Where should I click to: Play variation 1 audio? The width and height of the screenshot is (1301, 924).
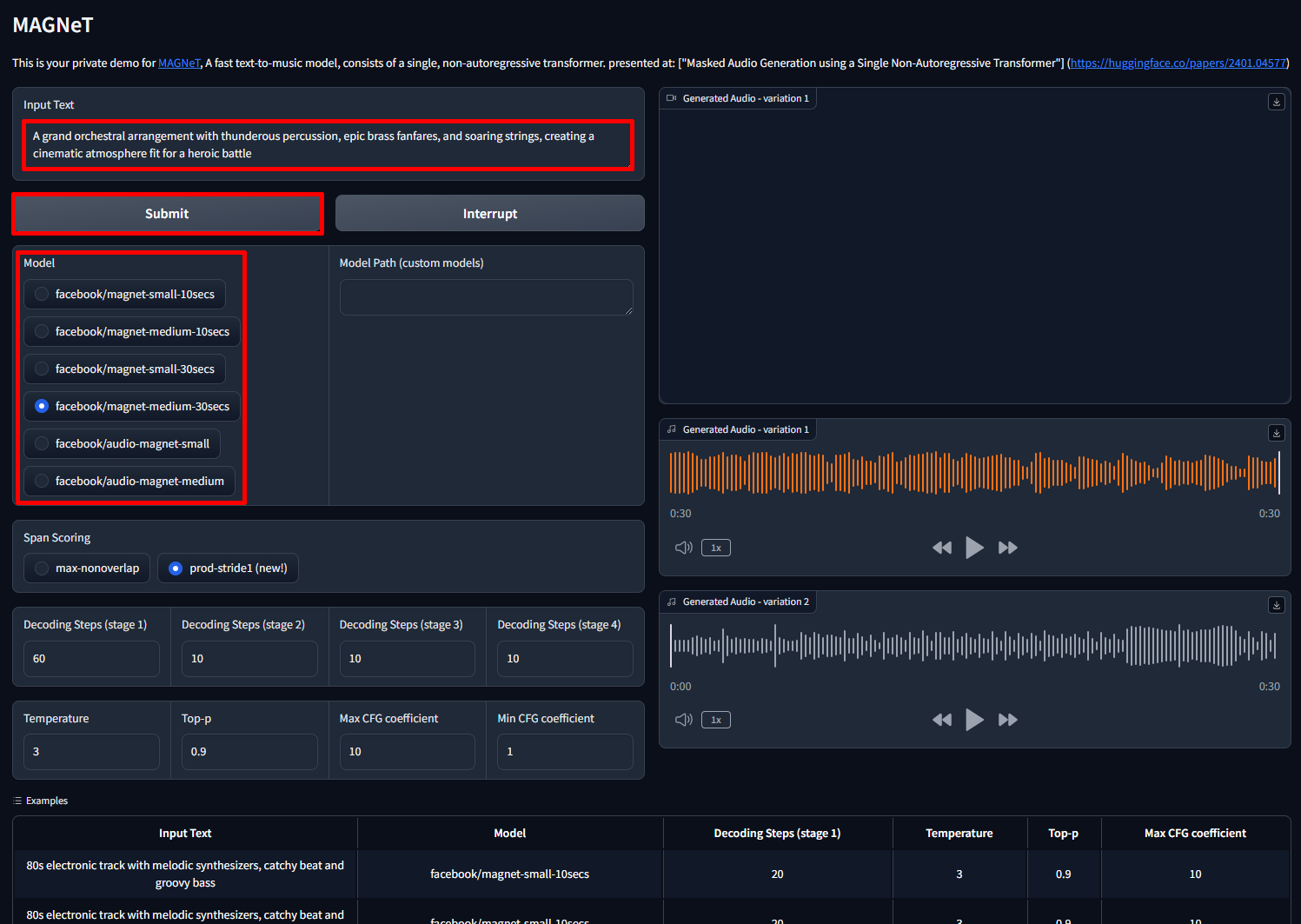pos(974,548)
